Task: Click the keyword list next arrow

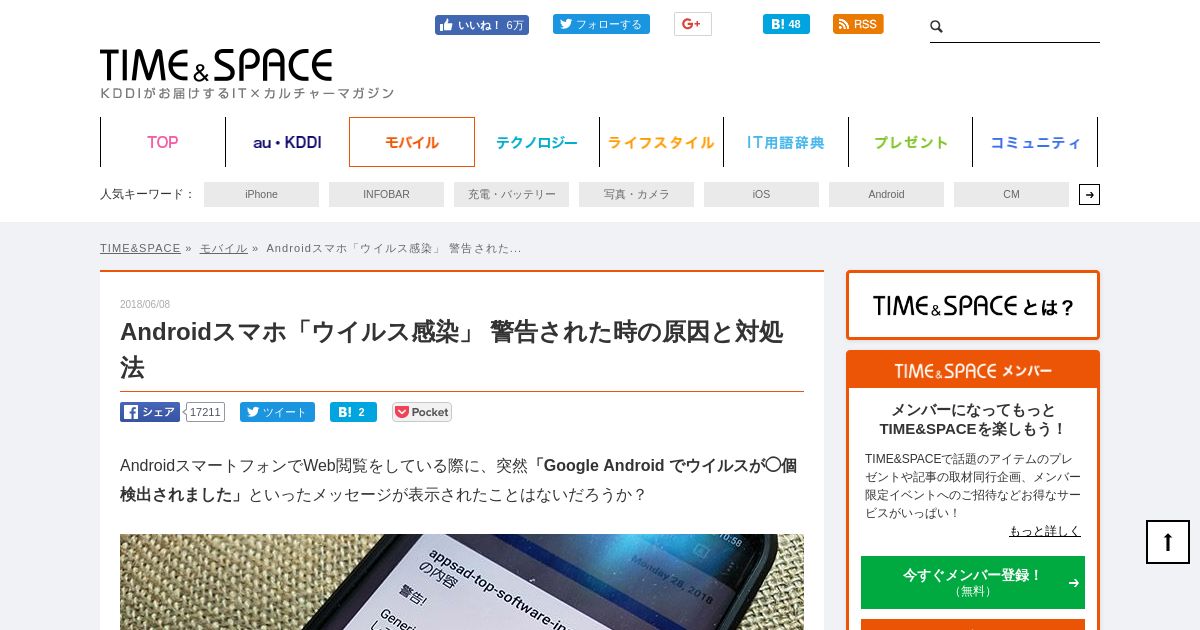Action: coord(1089,194)
